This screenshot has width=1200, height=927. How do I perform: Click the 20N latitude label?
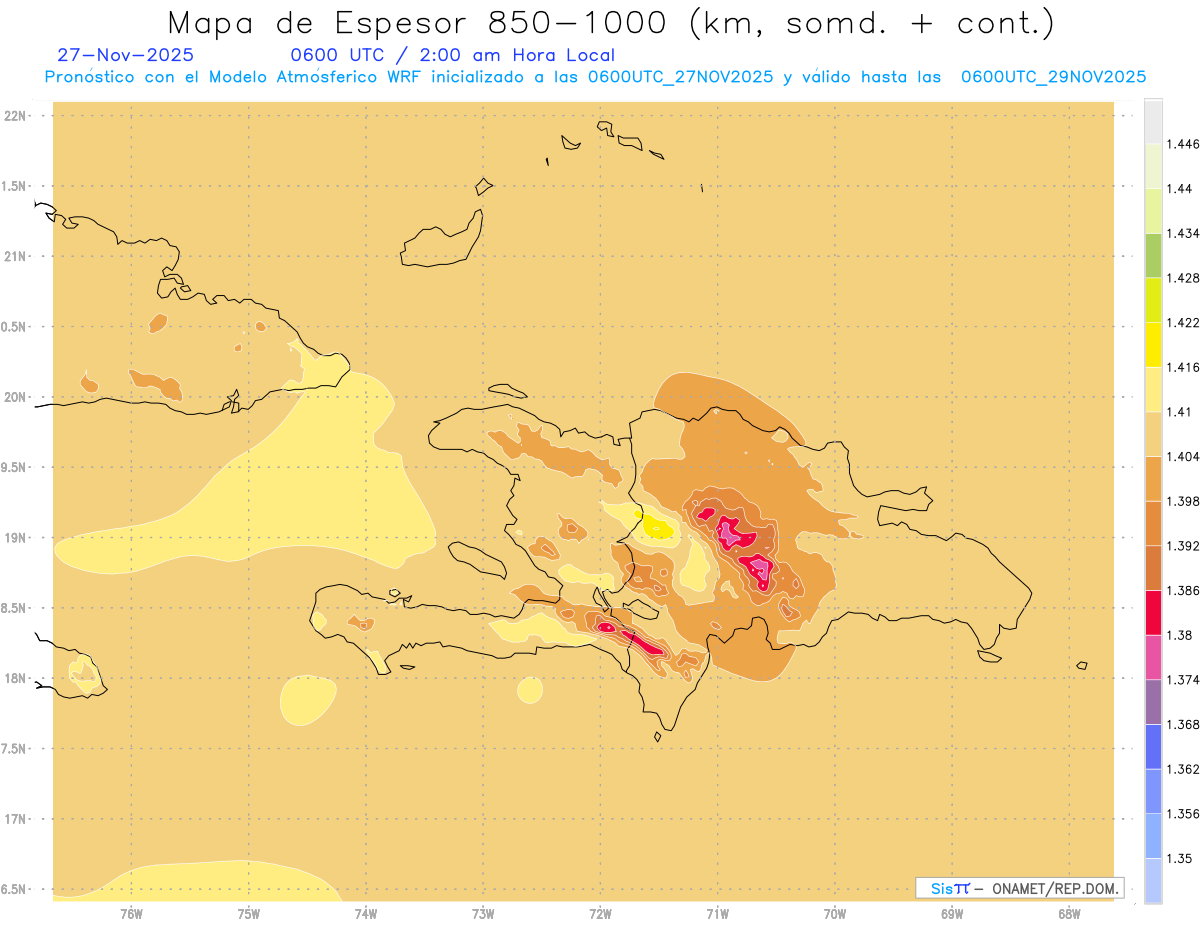coord(15,397)
